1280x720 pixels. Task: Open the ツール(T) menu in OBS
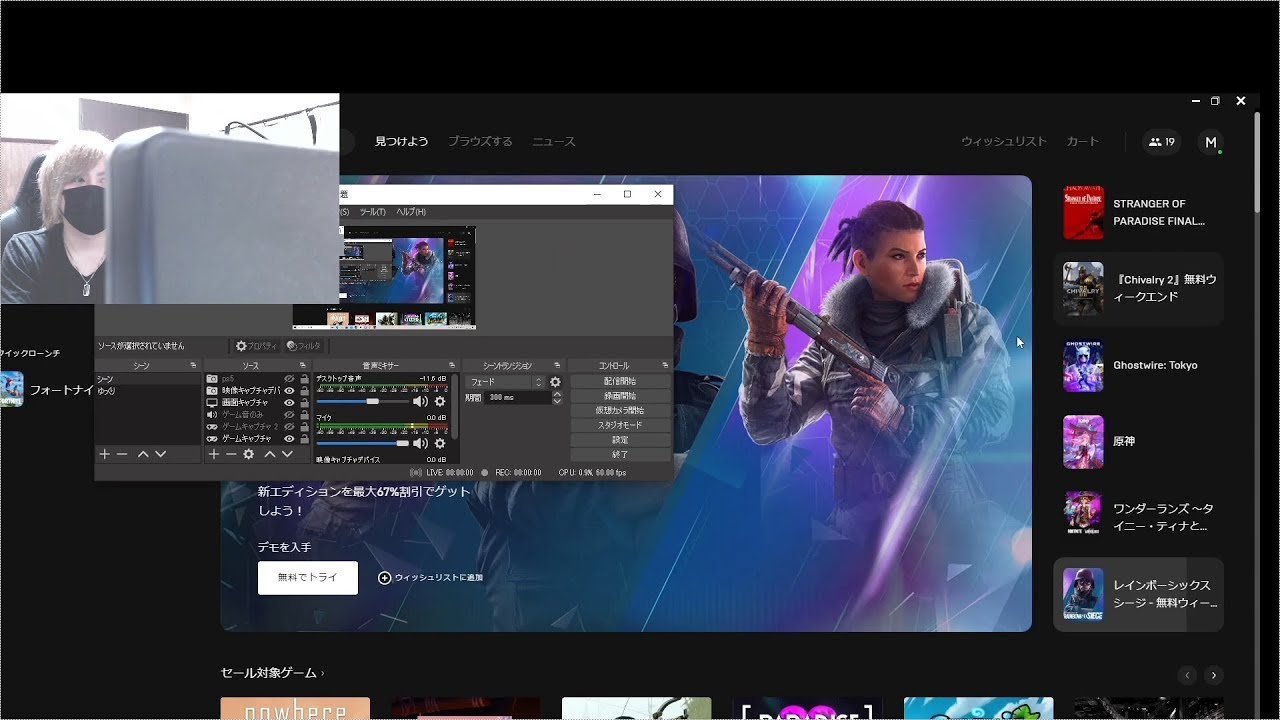[372, 212]
